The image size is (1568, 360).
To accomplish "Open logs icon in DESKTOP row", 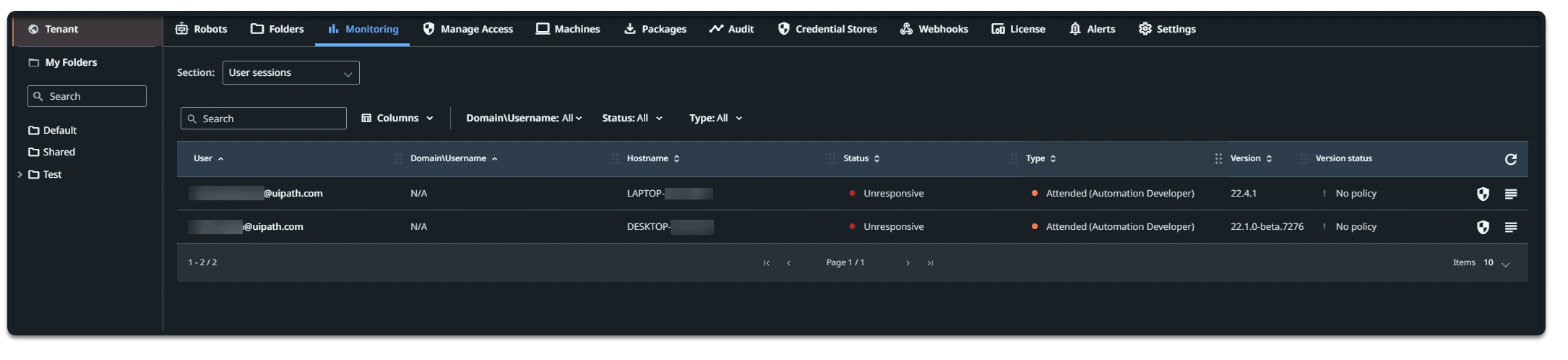I will (x=1511, y=227).
